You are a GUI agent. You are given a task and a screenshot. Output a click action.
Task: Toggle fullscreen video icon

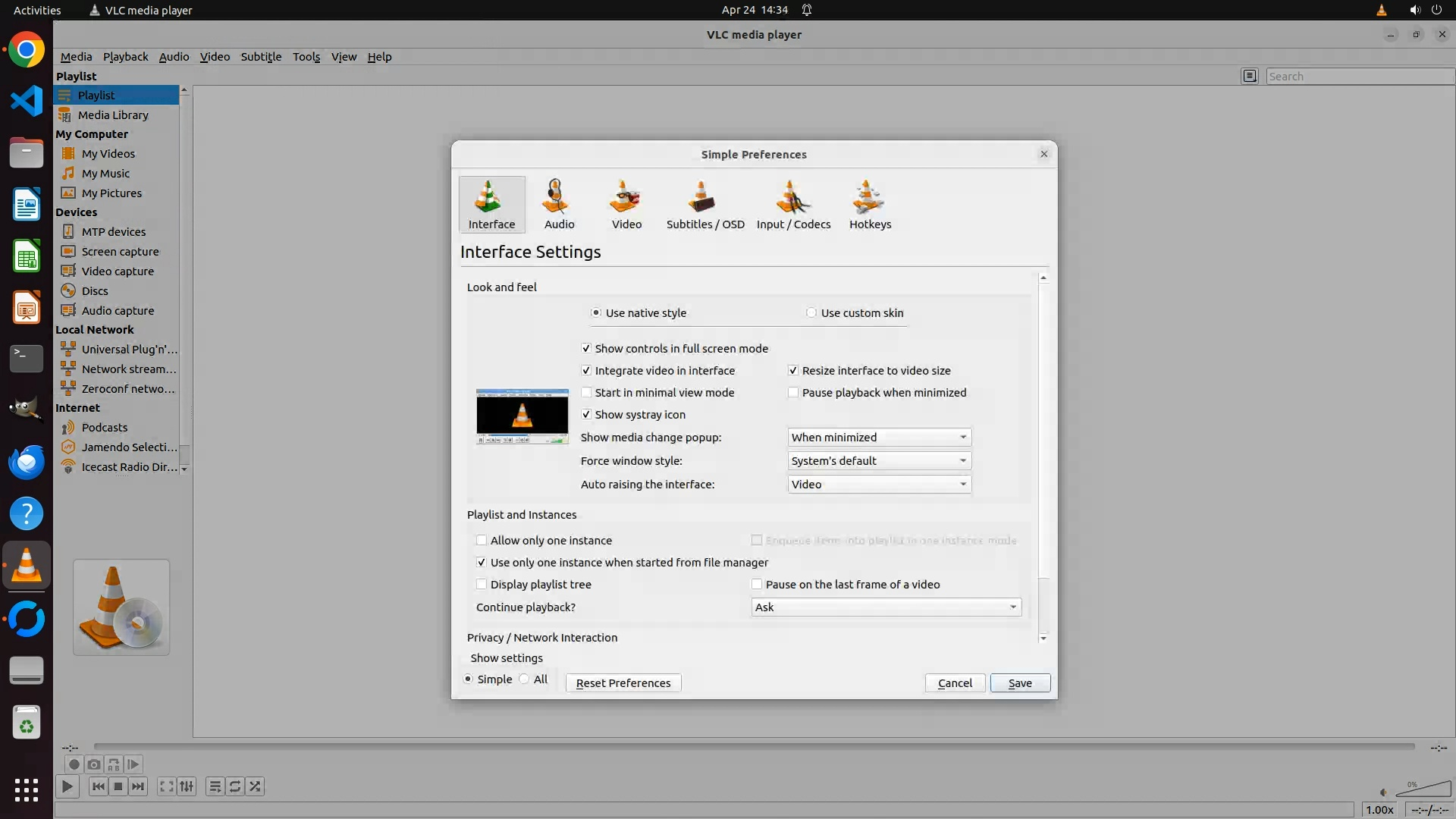coord(166,786)
